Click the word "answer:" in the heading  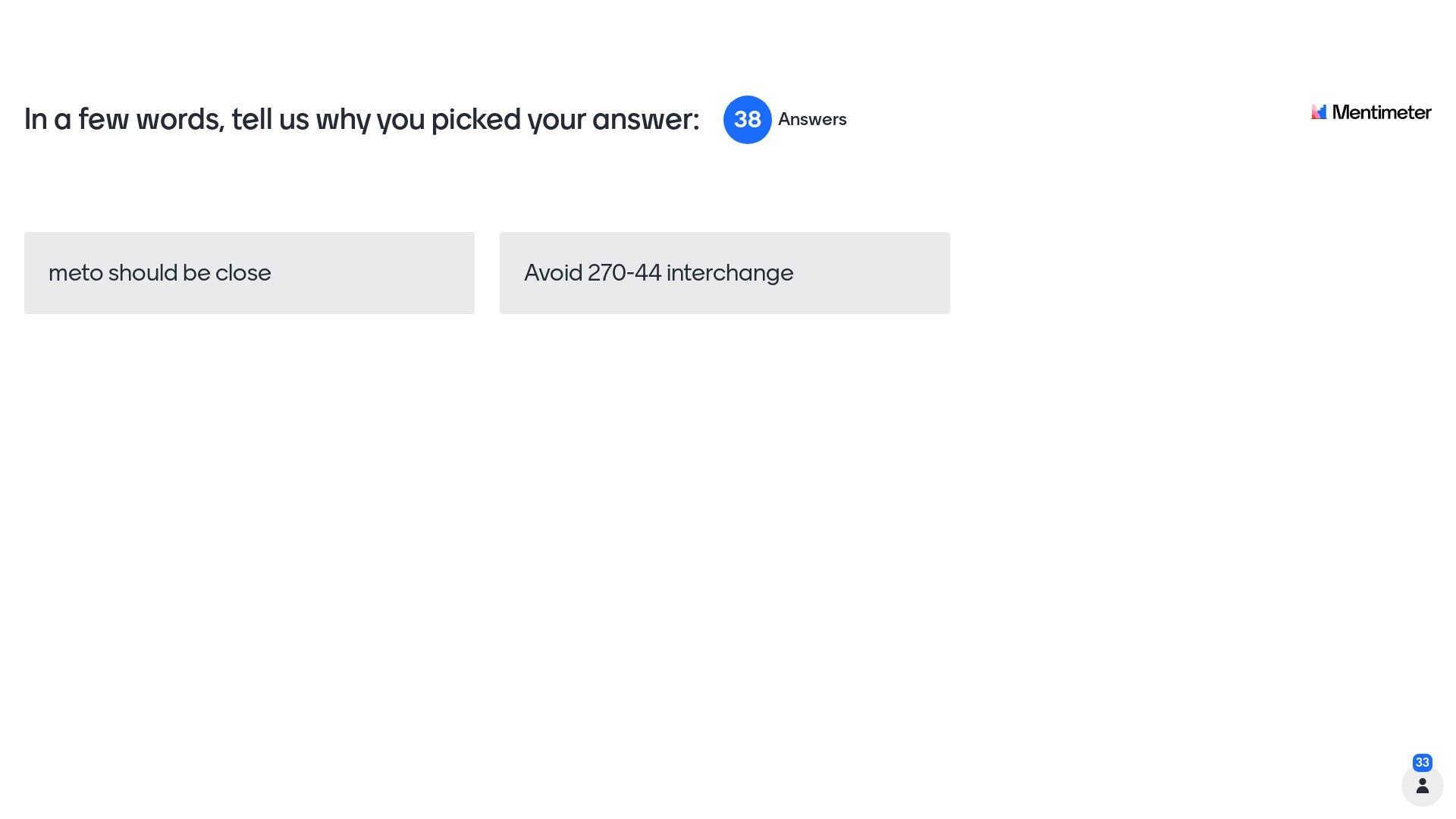645,120
